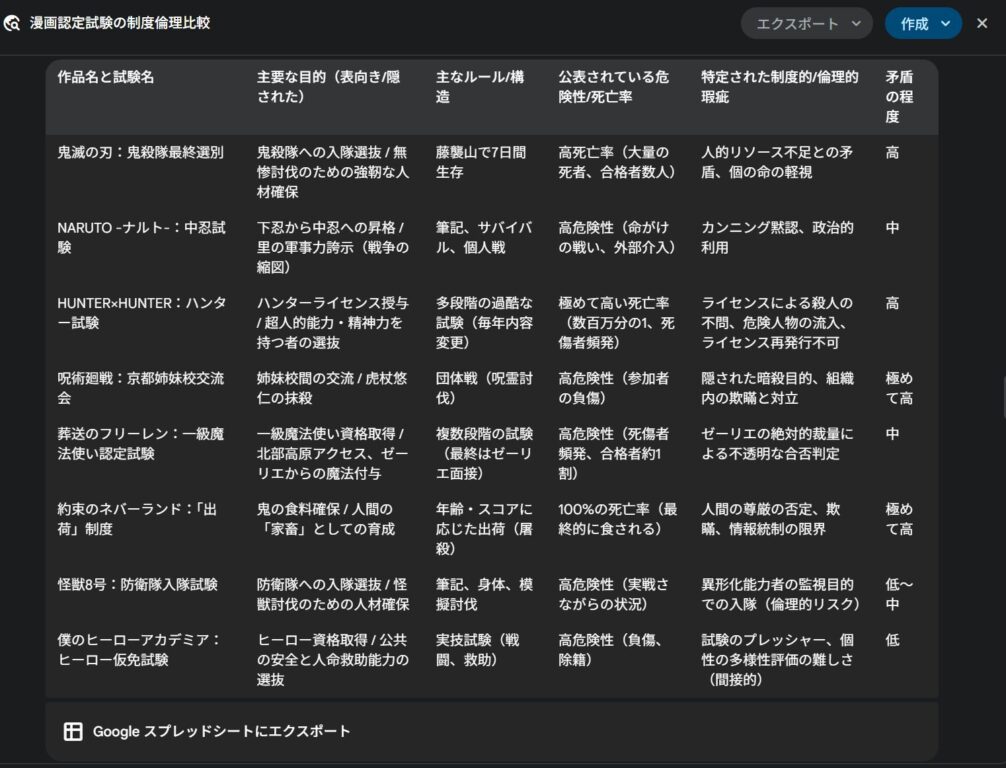Open the エクスポート dropdown
The image size is (1006, 768).
click(806, 24)
